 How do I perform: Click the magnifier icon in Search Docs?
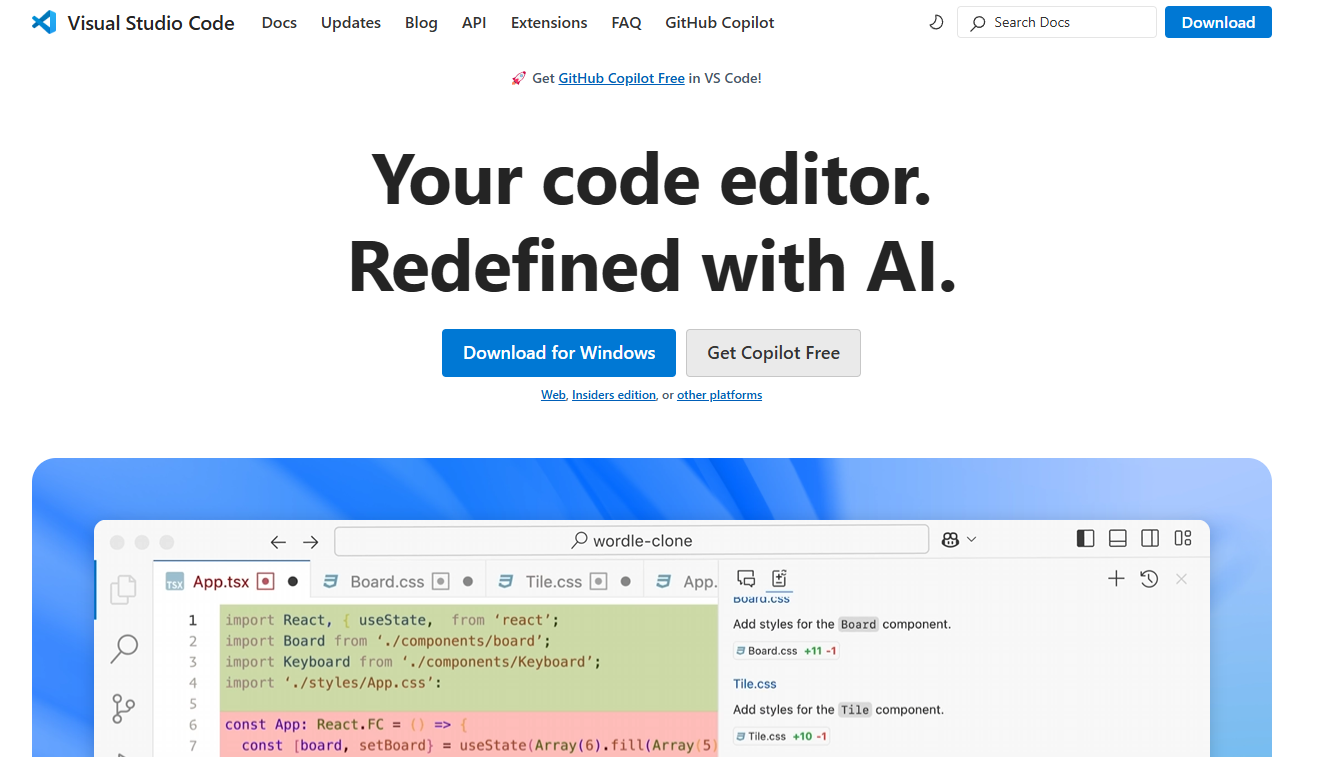click(978, 23)
